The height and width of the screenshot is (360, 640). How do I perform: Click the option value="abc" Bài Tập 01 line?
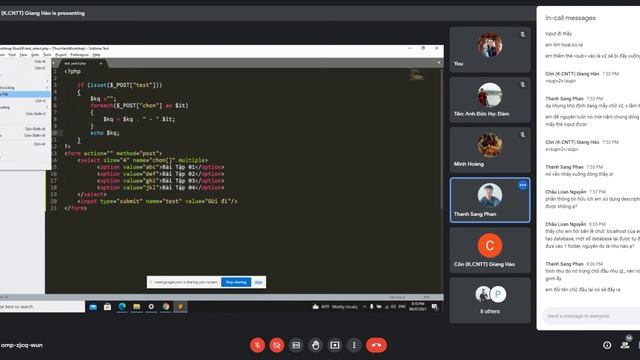coord(160,167)
